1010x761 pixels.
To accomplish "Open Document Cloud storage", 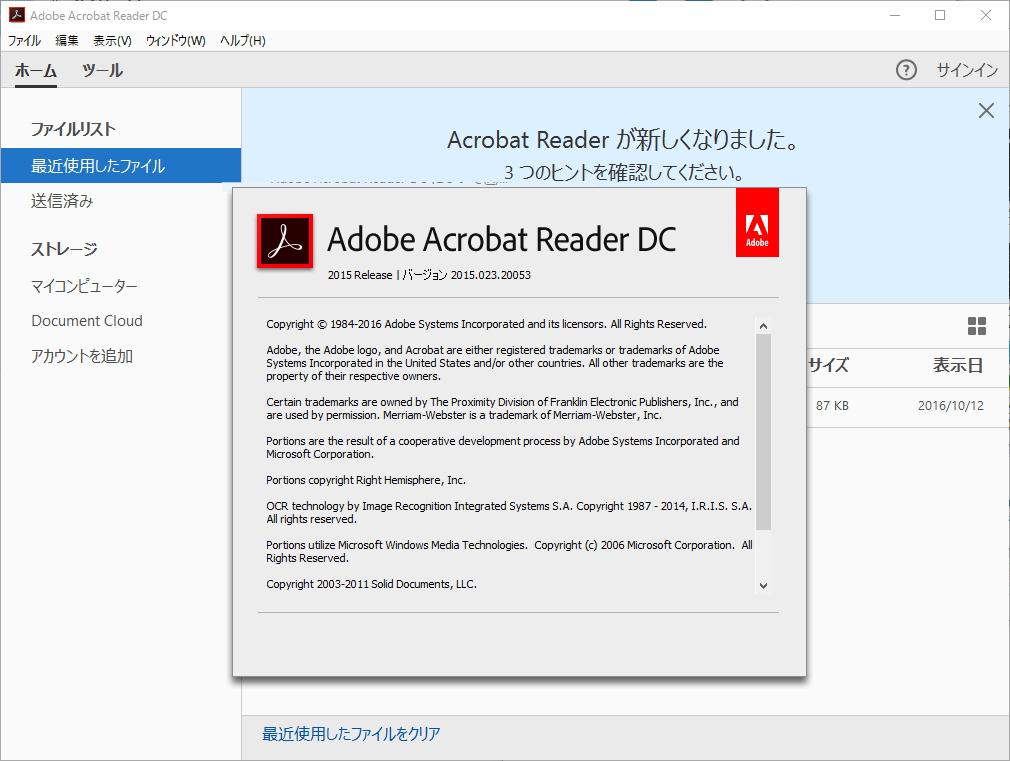I will [x=87, y=321].
